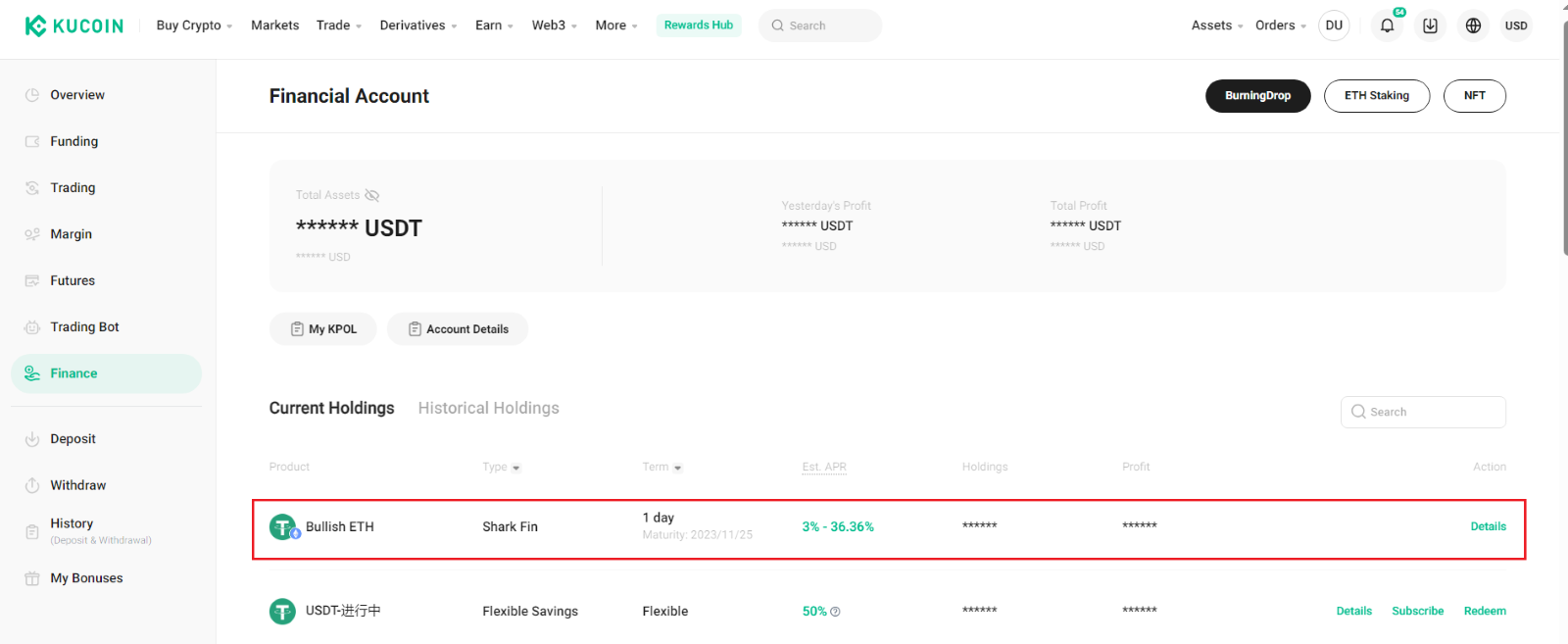View Details for Bullish ETH
This screenshot has width=1568, height=644.
pyautogui.click(x=1489, y=527)
